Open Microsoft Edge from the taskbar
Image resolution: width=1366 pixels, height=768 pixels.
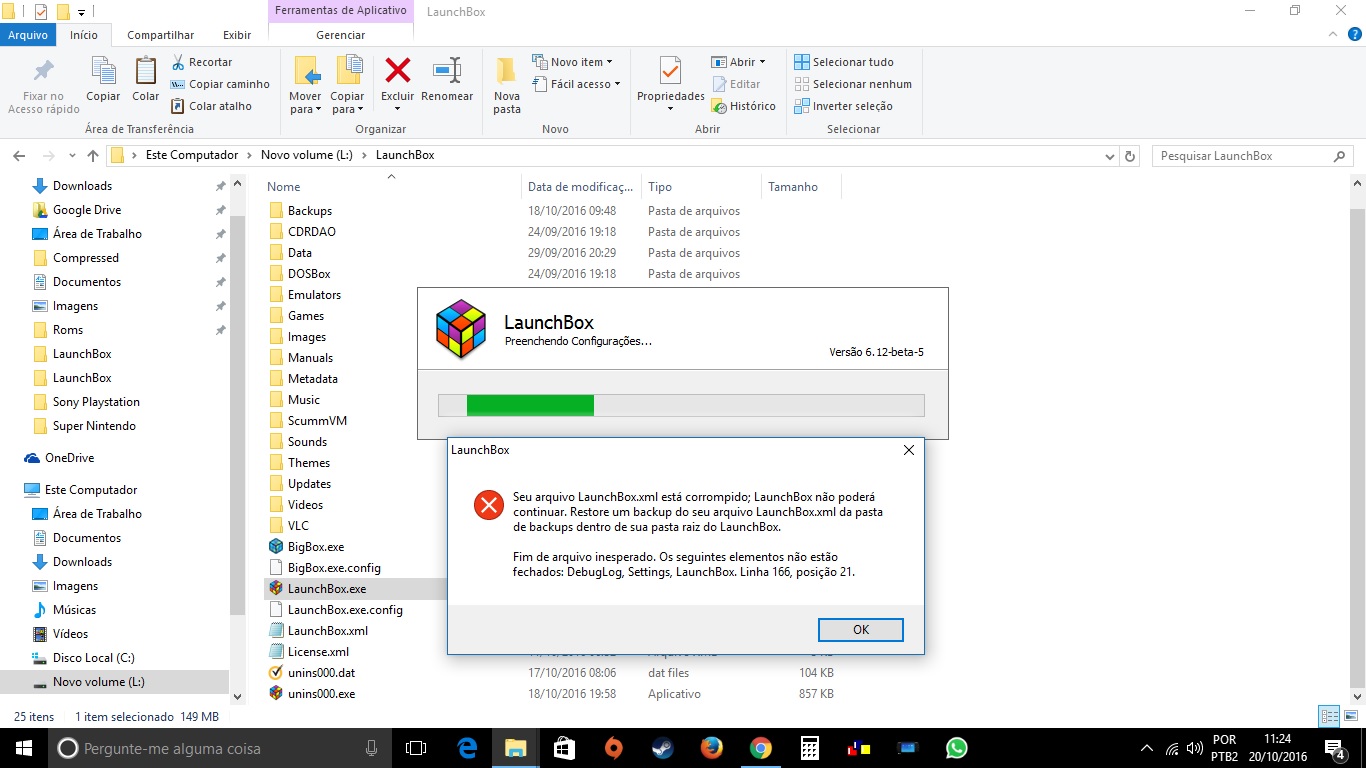coord(467,748)
